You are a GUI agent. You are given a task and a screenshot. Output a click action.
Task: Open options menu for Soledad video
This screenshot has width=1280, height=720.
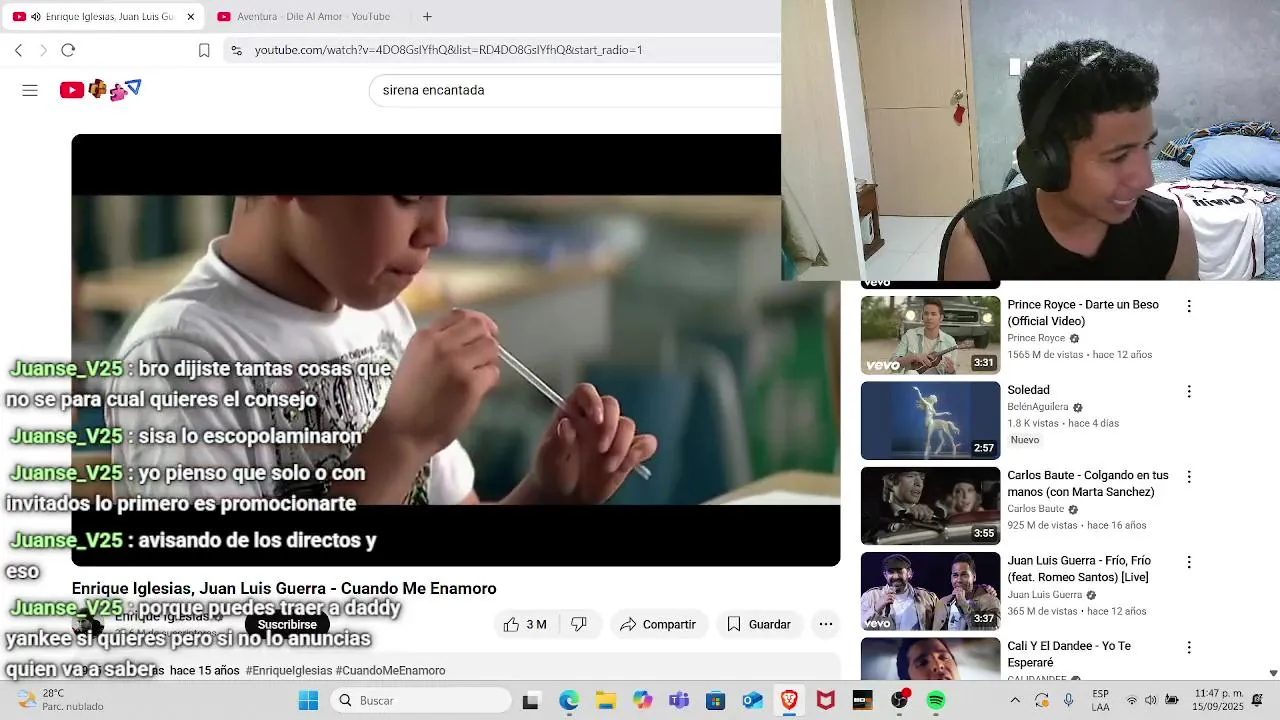[x=1189, y=391]
